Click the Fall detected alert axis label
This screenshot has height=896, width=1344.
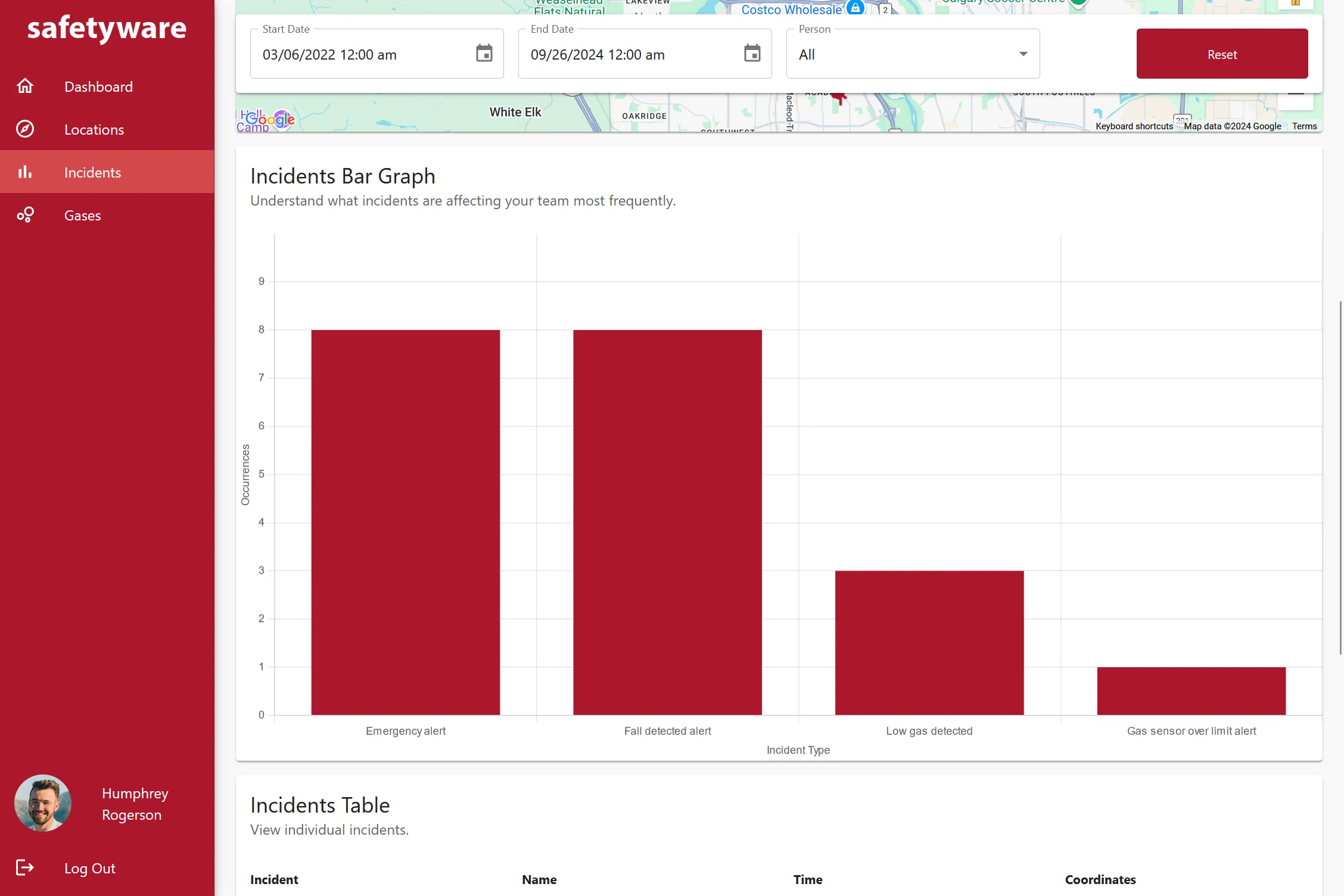click(667, 731)
